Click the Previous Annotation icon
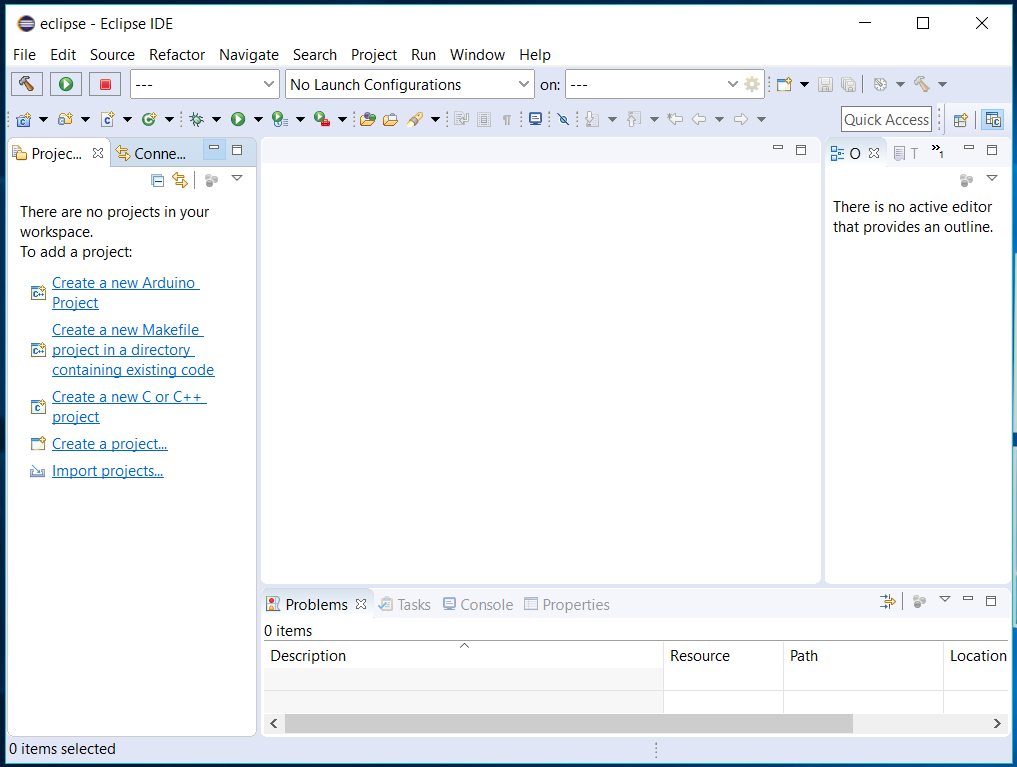The image size is (1017, 767). coord(634,119)
